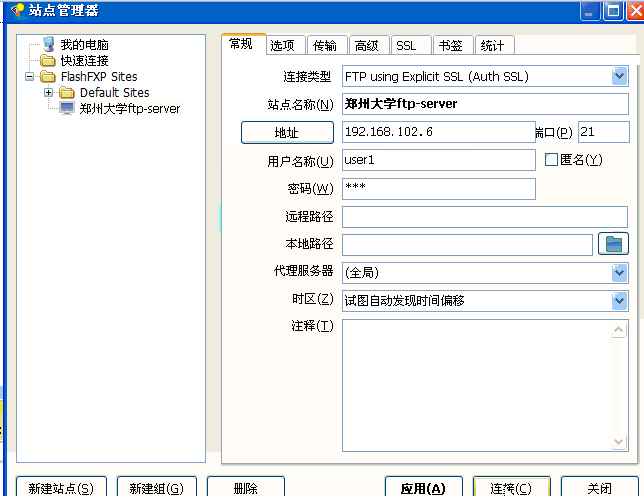Collapse the FlashFXP Sites tree node
Screen dimensions: 644x500
pyautogui.click(x=29, y=76)
